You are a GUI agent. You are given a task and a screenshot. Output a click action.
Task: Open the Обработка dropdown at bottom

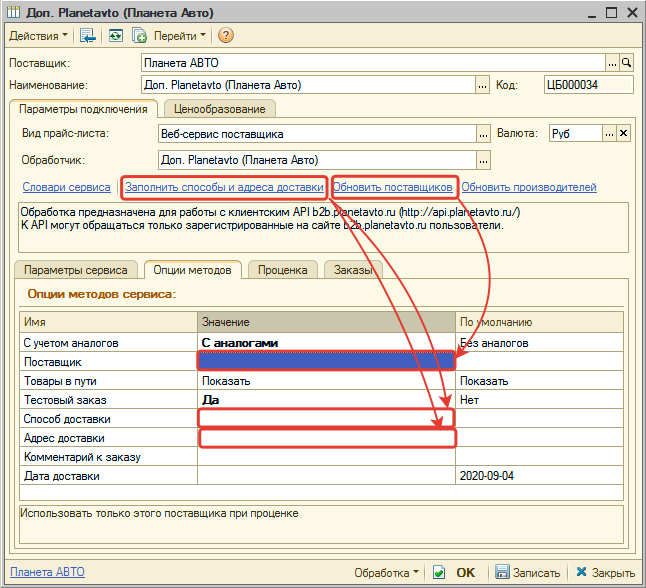point(386,573)
